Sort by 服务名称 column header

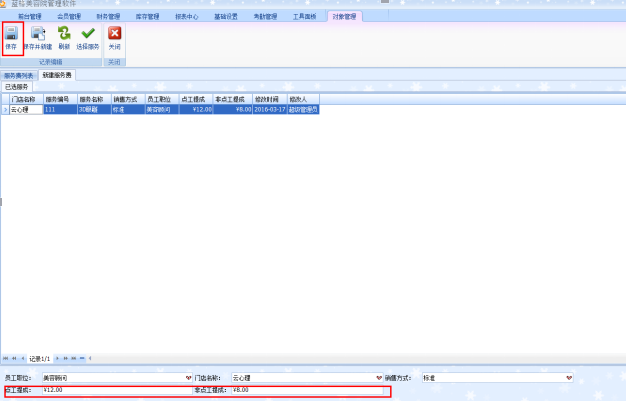point(94,99)
